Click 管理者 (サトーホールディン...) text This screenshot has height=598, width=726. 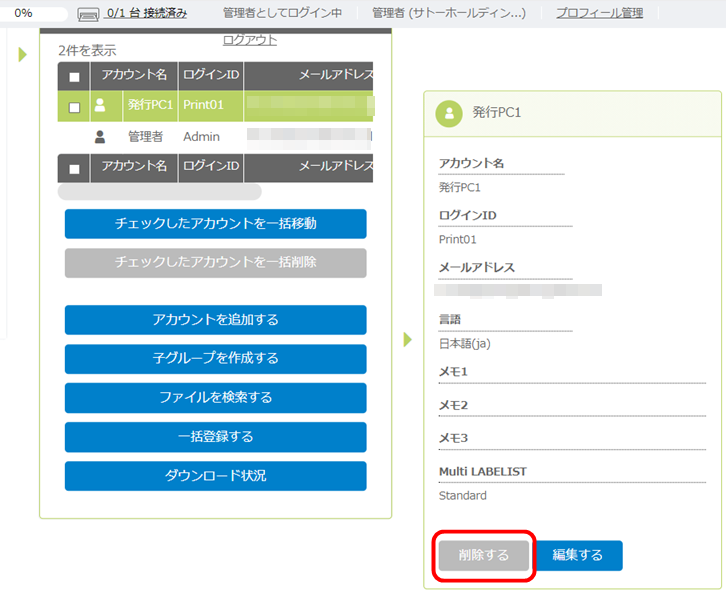pos(449,13)
